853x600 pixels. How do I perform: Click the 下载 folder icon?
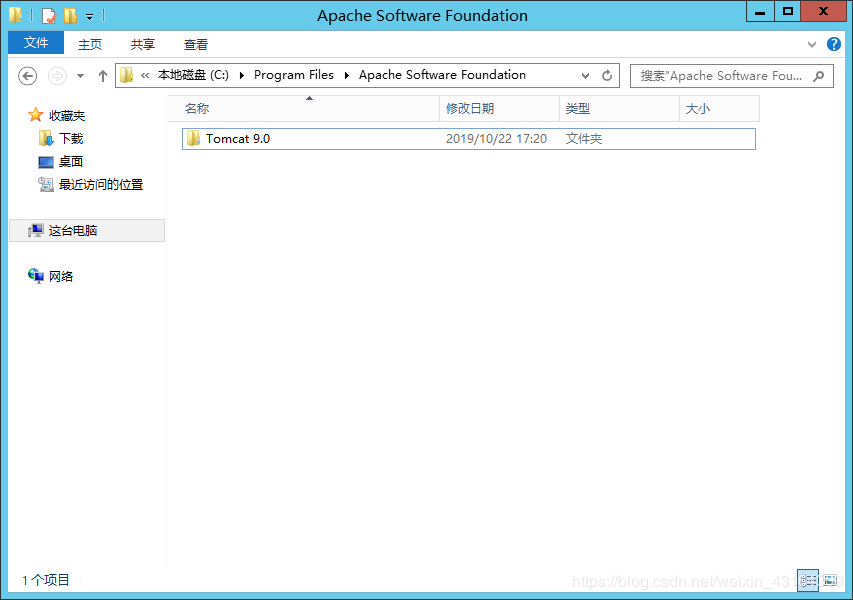(x=46, y=138)
